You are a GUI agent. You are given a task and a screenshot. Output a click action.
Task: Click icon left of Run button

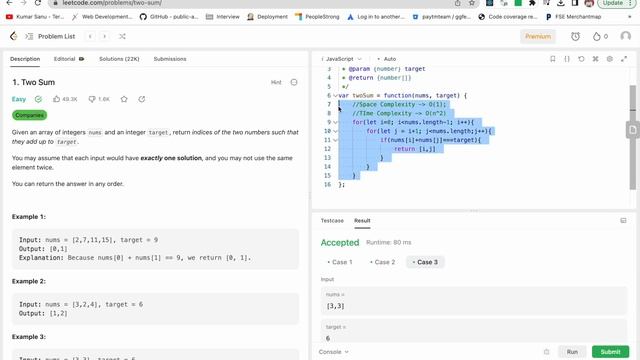[547, 352]
